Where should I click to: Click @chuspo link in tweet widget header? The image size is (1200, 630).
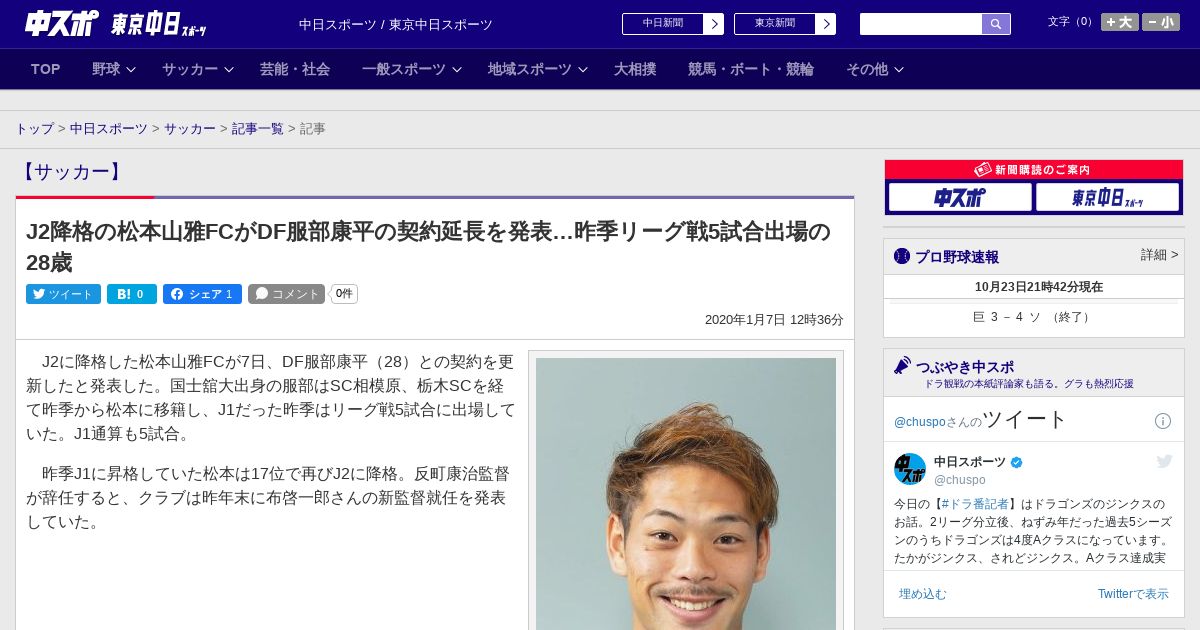920,422
